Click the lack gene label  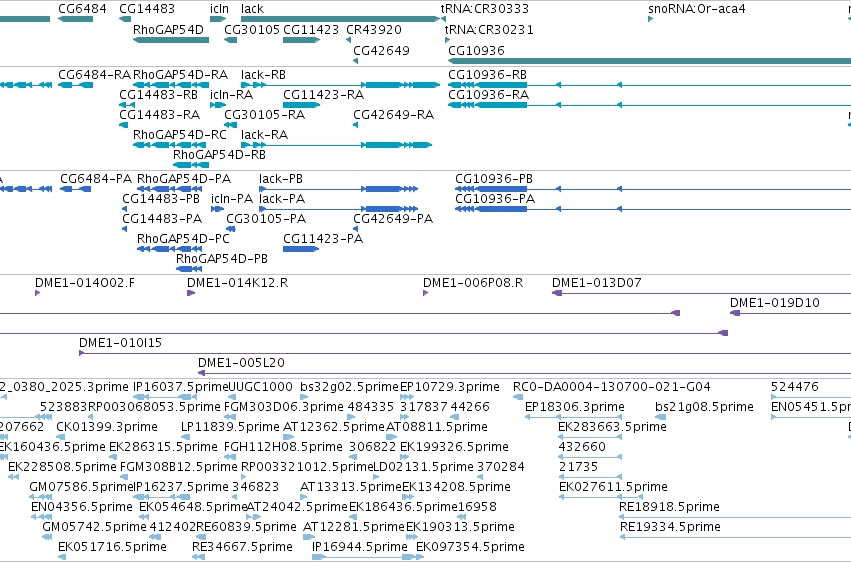tap(252, 9)
